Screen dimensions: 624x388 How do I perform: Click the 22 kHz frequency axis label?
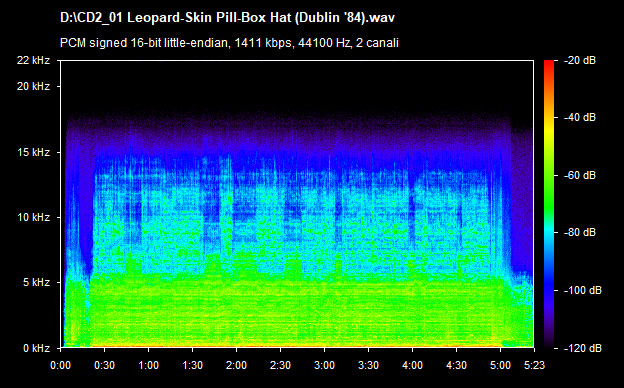click(x=33, y=60)
